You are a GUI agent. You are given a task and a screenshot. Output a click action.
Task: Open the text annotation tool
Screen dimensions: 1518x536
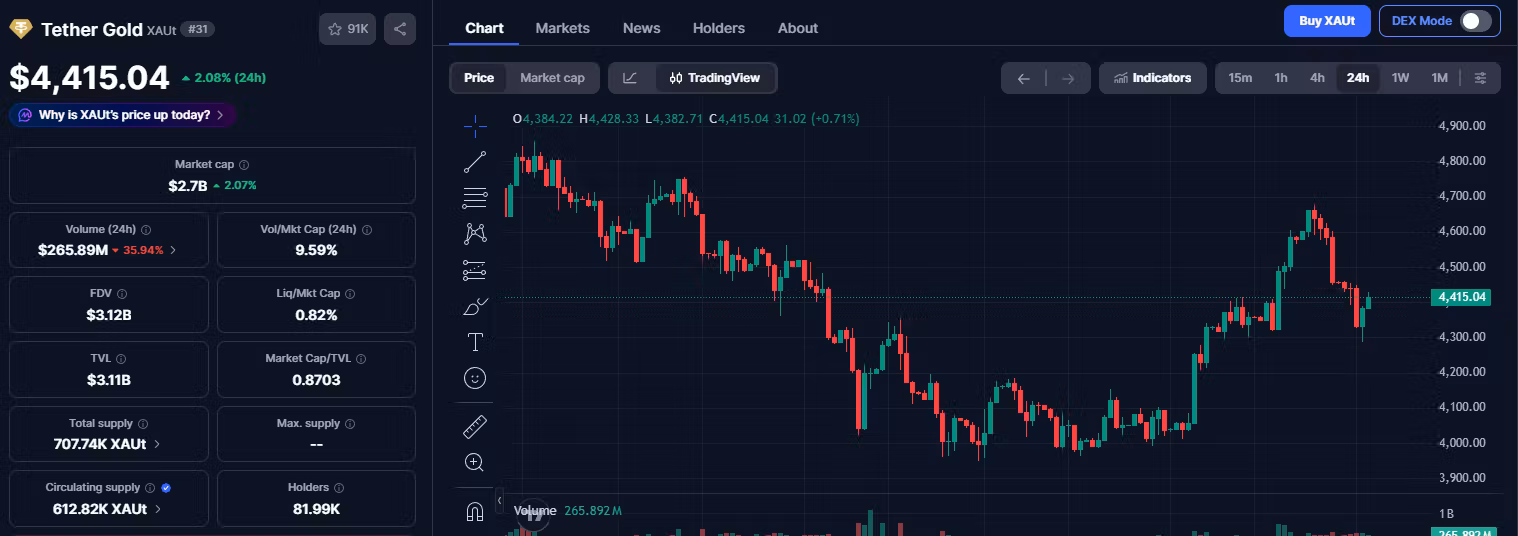475,342
